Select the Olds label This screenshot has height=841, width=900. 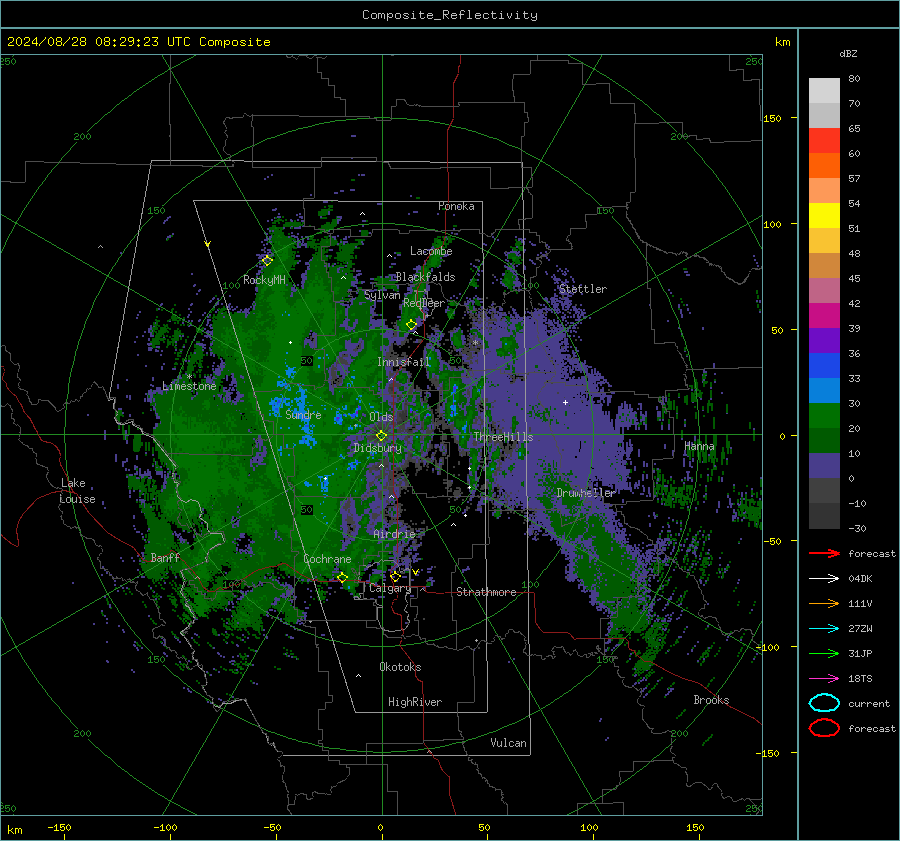coord(381,417)
